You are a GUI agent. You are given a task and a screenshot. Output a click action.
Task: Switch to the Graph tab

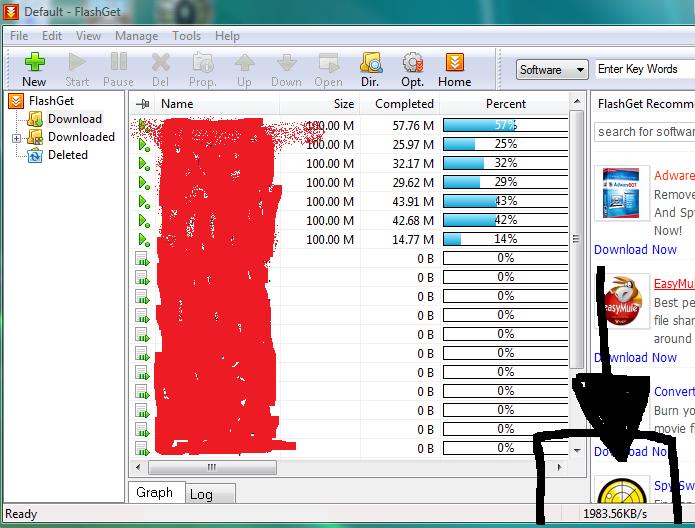coord(155,493)
